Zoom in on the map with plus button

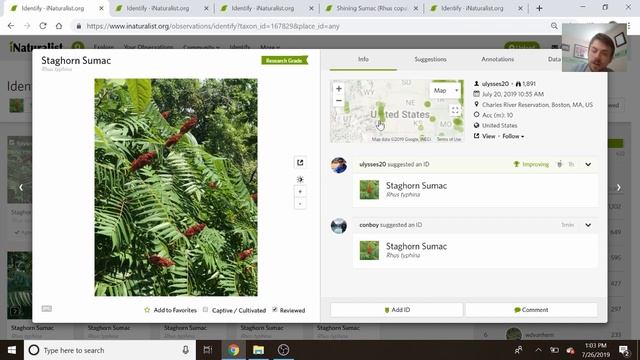click(338, 88)
